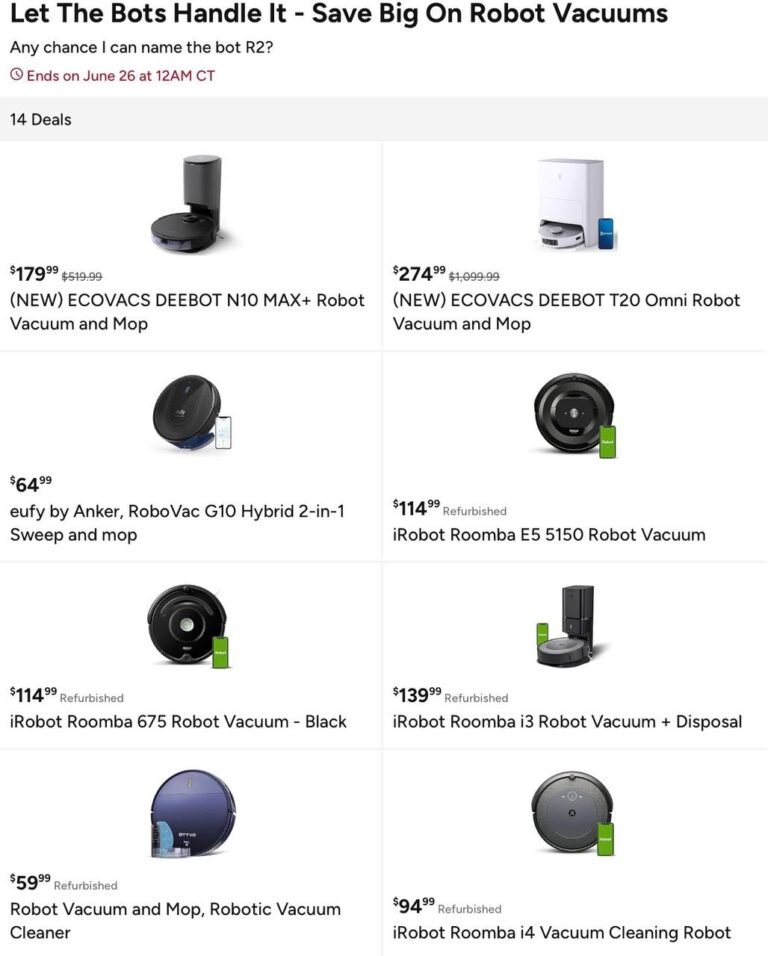
Task: Open iRobot Roomba 675 Robot Vacuum - Black link
Action: tap(178, 721)
